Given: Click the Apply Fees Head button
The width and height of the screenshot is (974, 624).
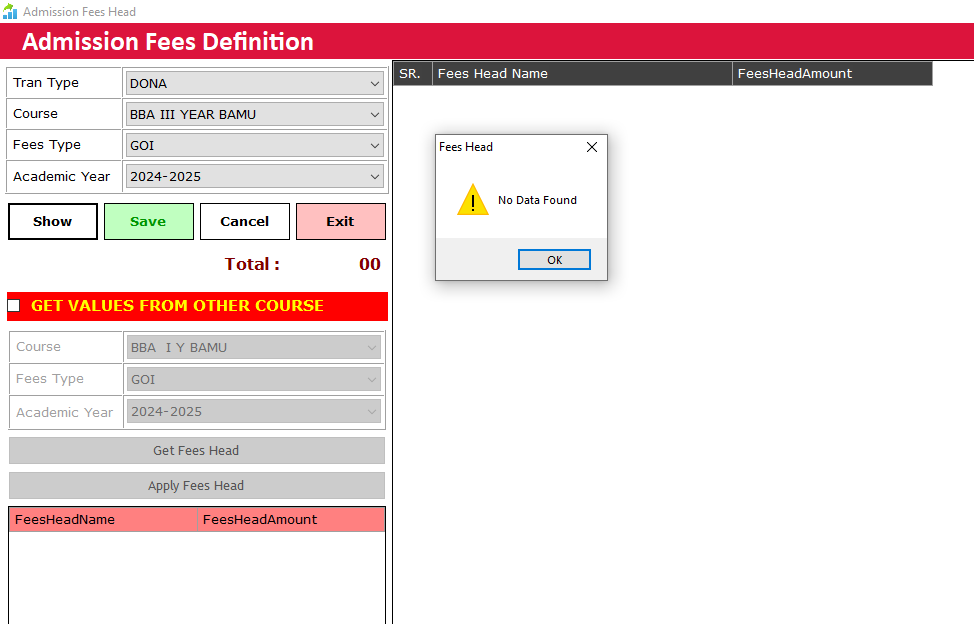Looking at the screenshot, I should pyautogui.click(x=196, y=486).
